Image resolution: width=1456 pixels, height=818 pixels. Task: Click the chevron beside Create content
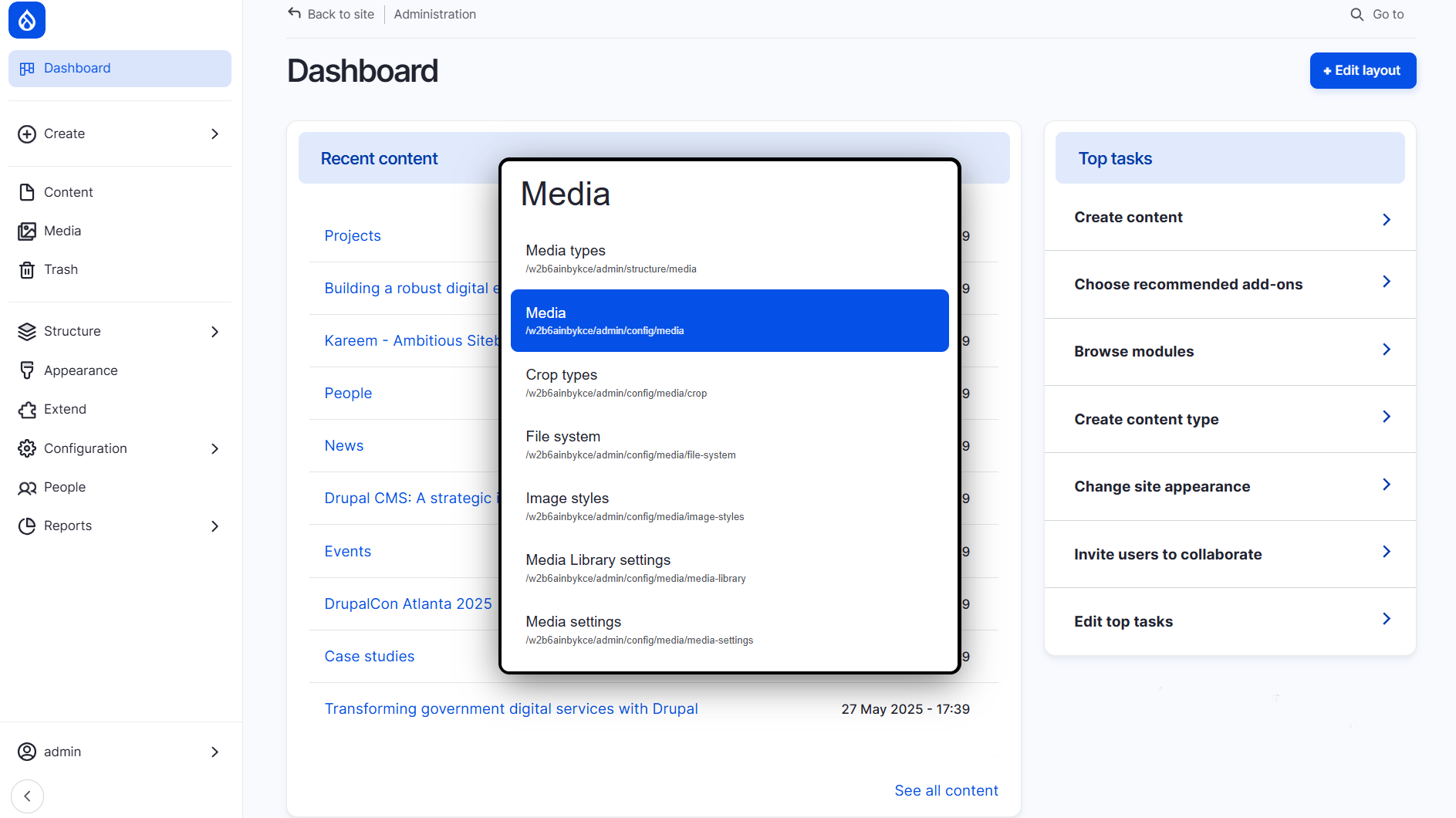click(1387, 219)
